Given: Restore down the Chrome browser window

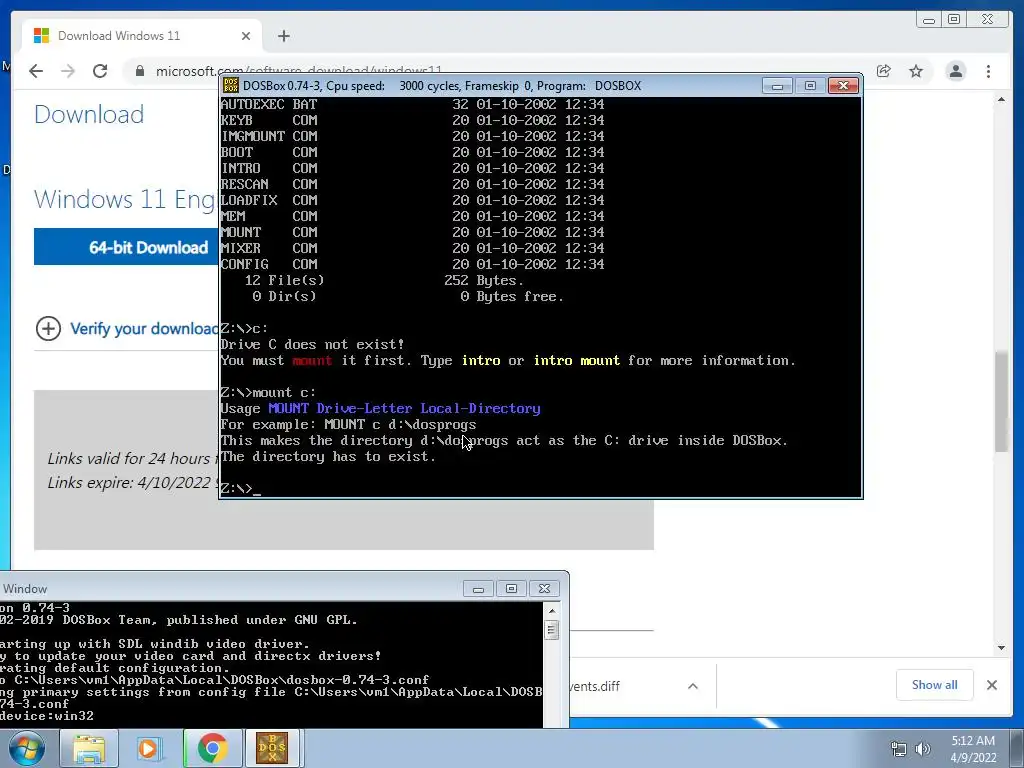Looking at the screenshot, I should [x=953, y=20].
